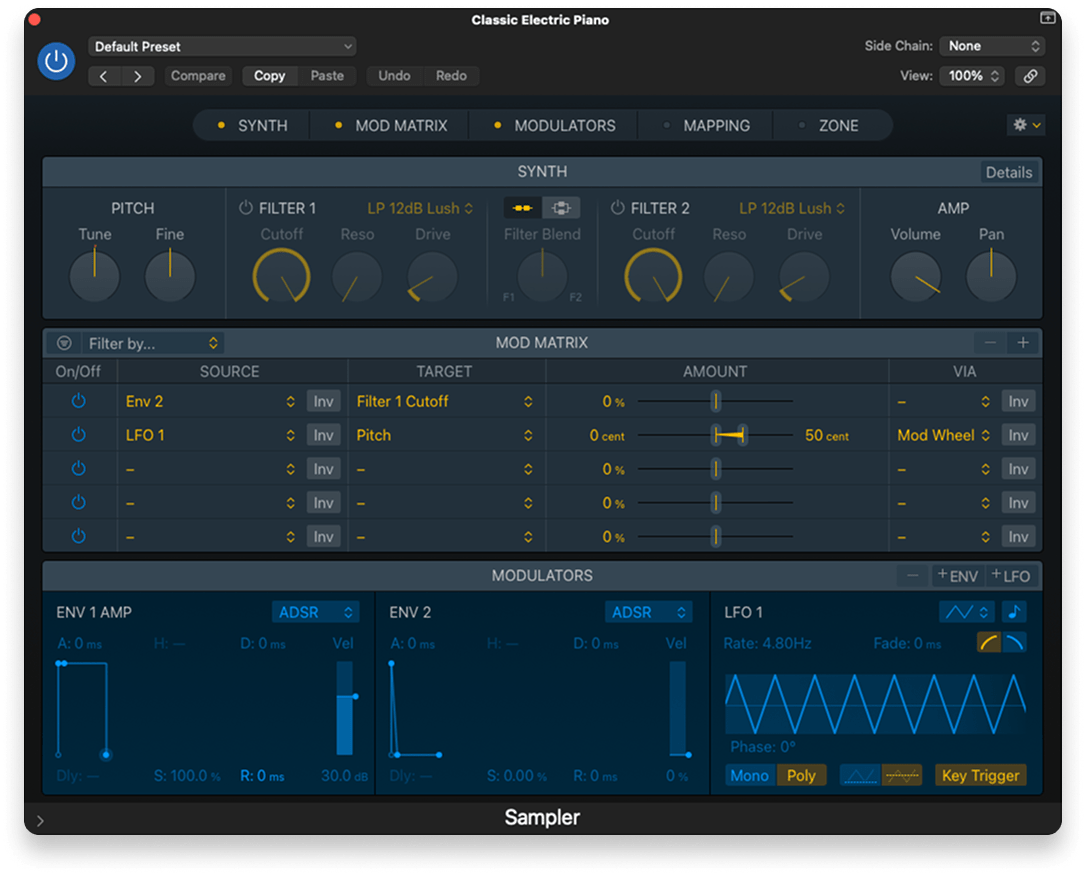This screenshot has height=875, width=1086.
Task: Switch to the MODULATORS pane
Action: (555, 125)
